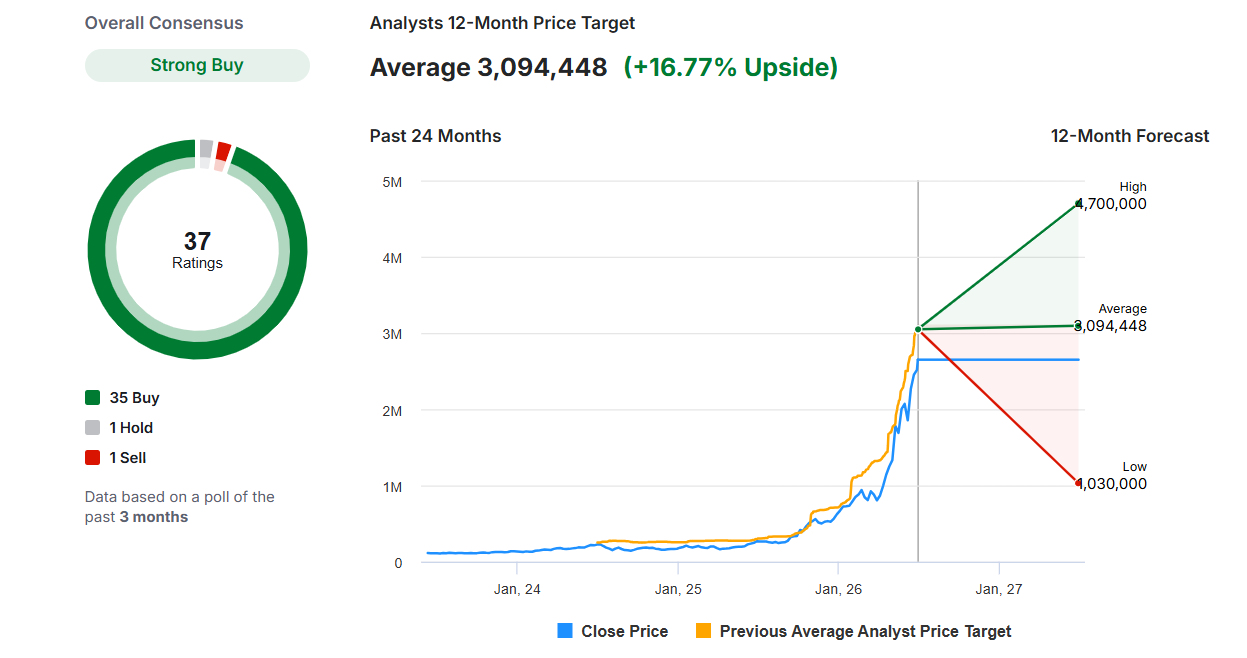Click the 37 Ratings donut center

click(197, 250)
